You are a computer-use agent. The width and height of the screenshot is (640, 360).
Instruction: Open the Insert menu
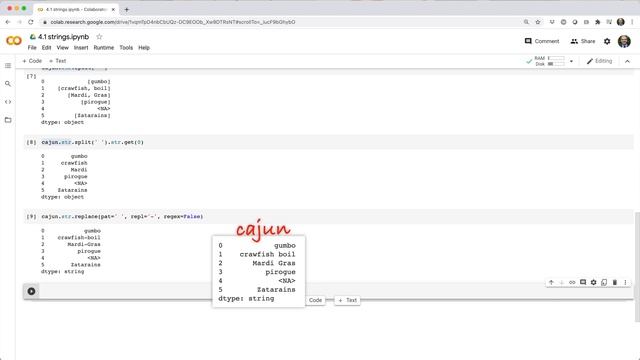(x=81, y=48)
